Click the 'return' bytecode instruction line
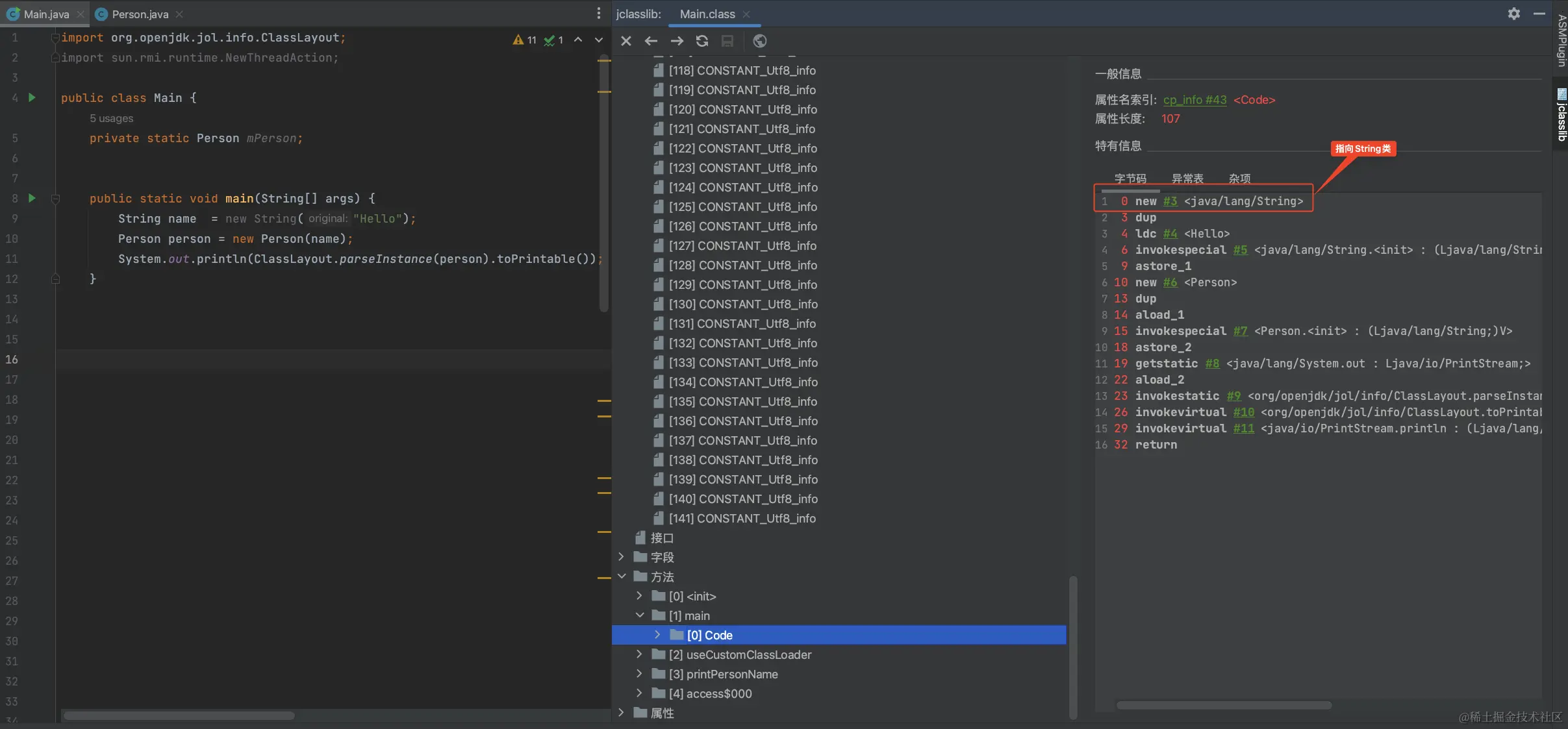The height and width of the screenshot is (729, 1568). [1156, 445]
